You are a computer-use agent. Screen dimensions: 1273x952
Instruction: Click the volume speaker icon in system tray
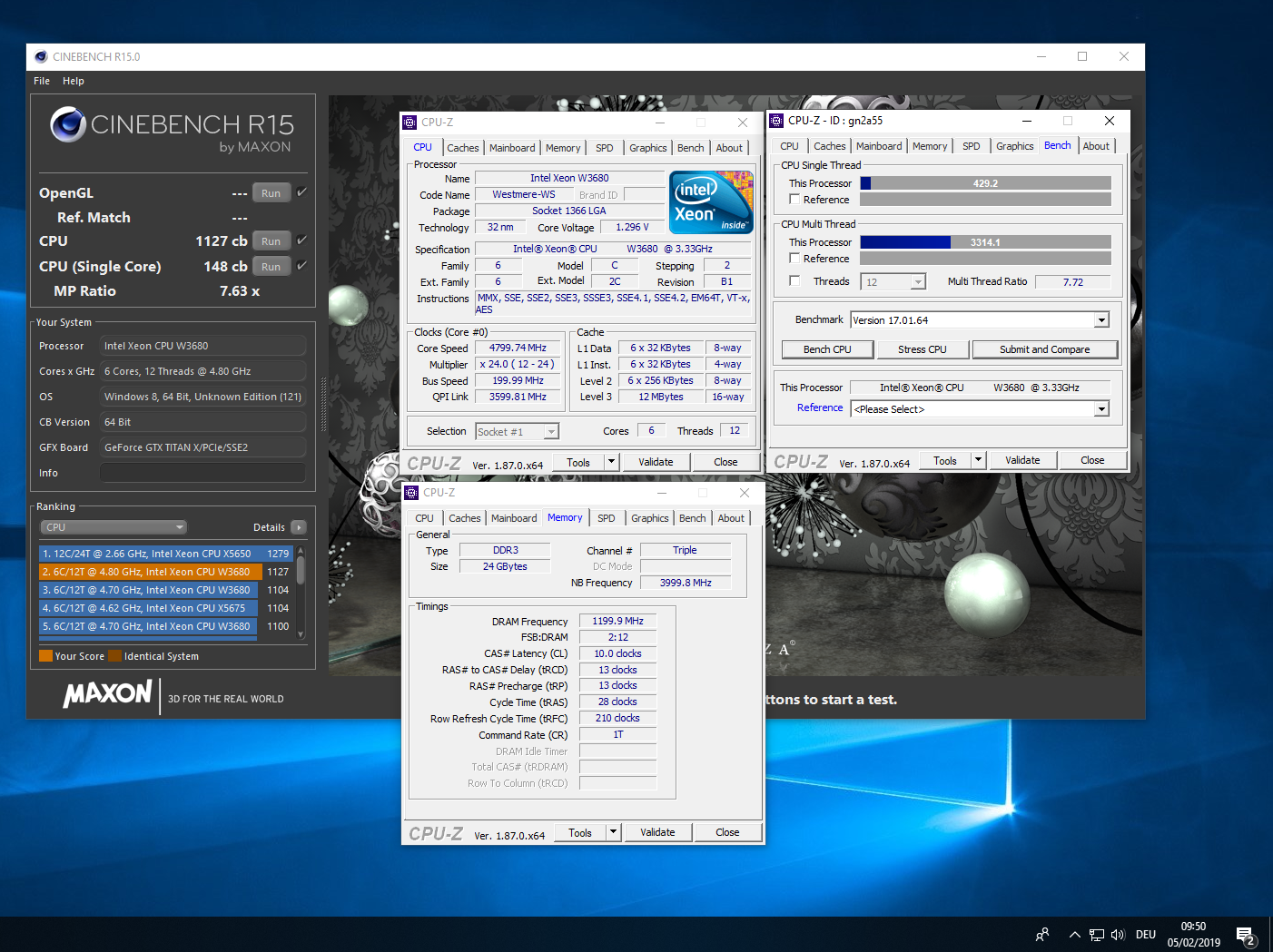point(1118,935)
